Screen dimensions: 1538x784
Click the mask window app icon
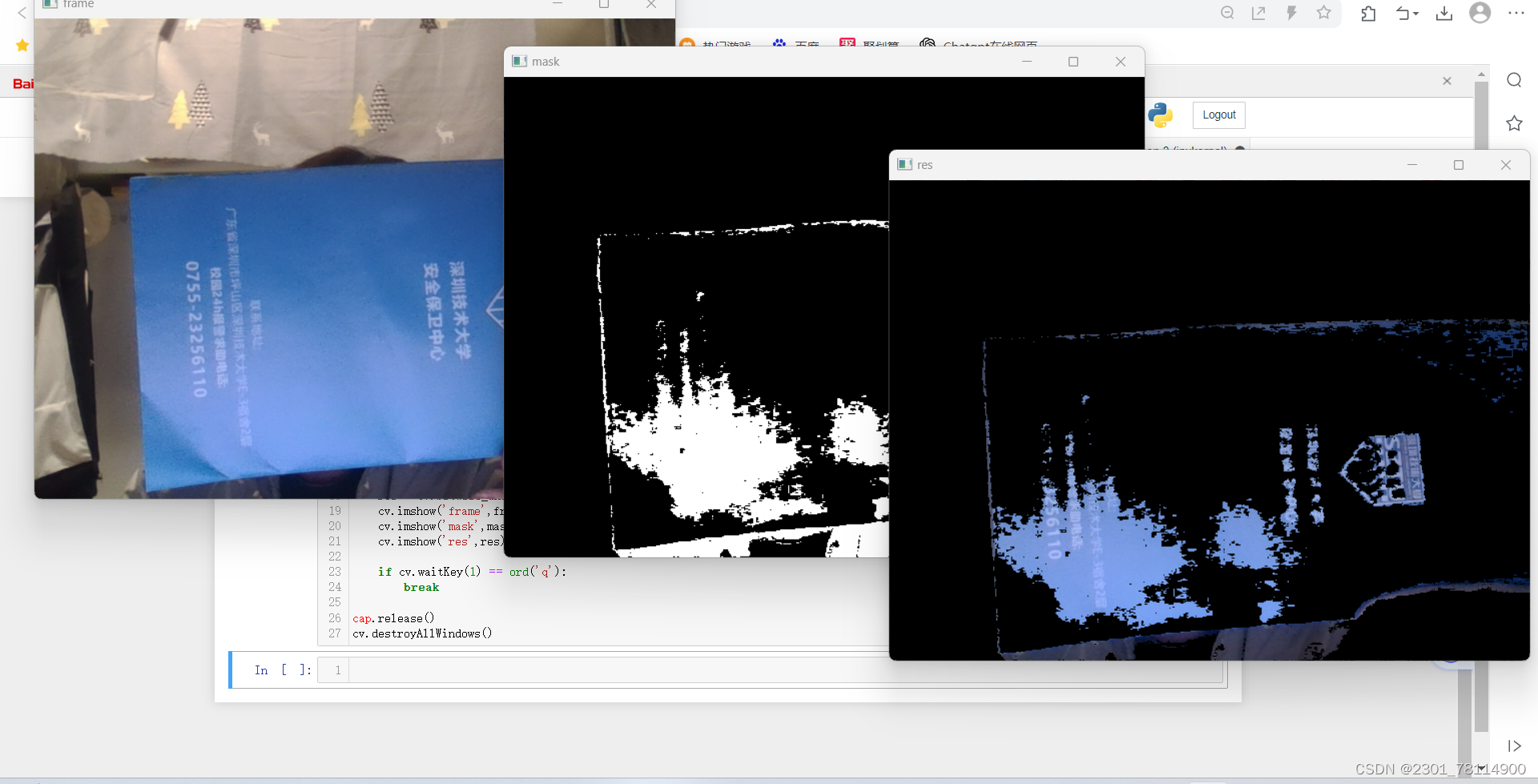coord(519,62)
